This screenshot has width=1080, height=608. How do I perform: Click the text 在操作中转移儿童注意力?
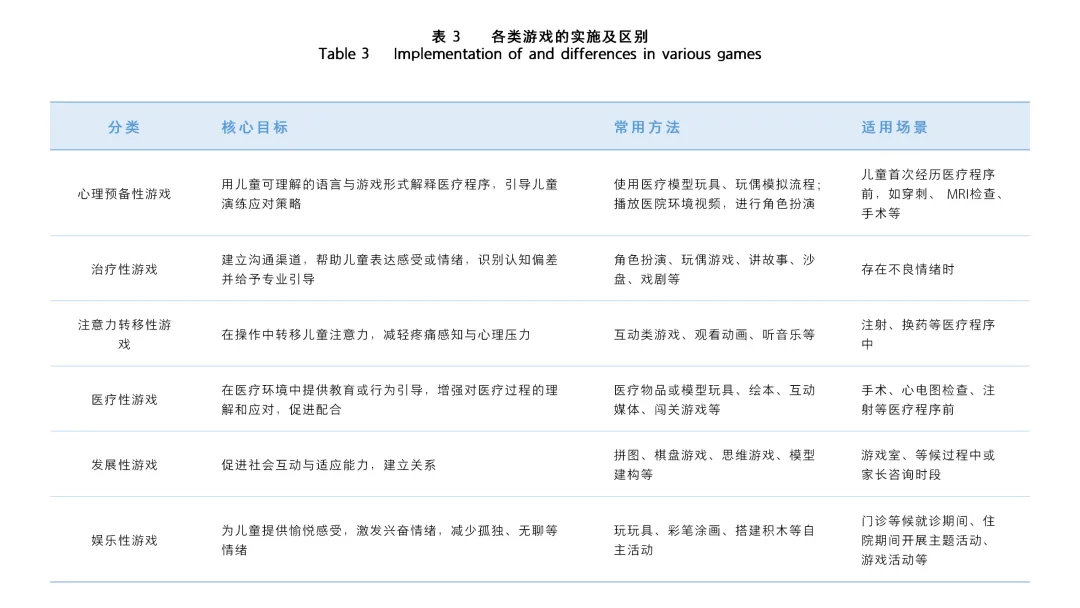[375, 335]
